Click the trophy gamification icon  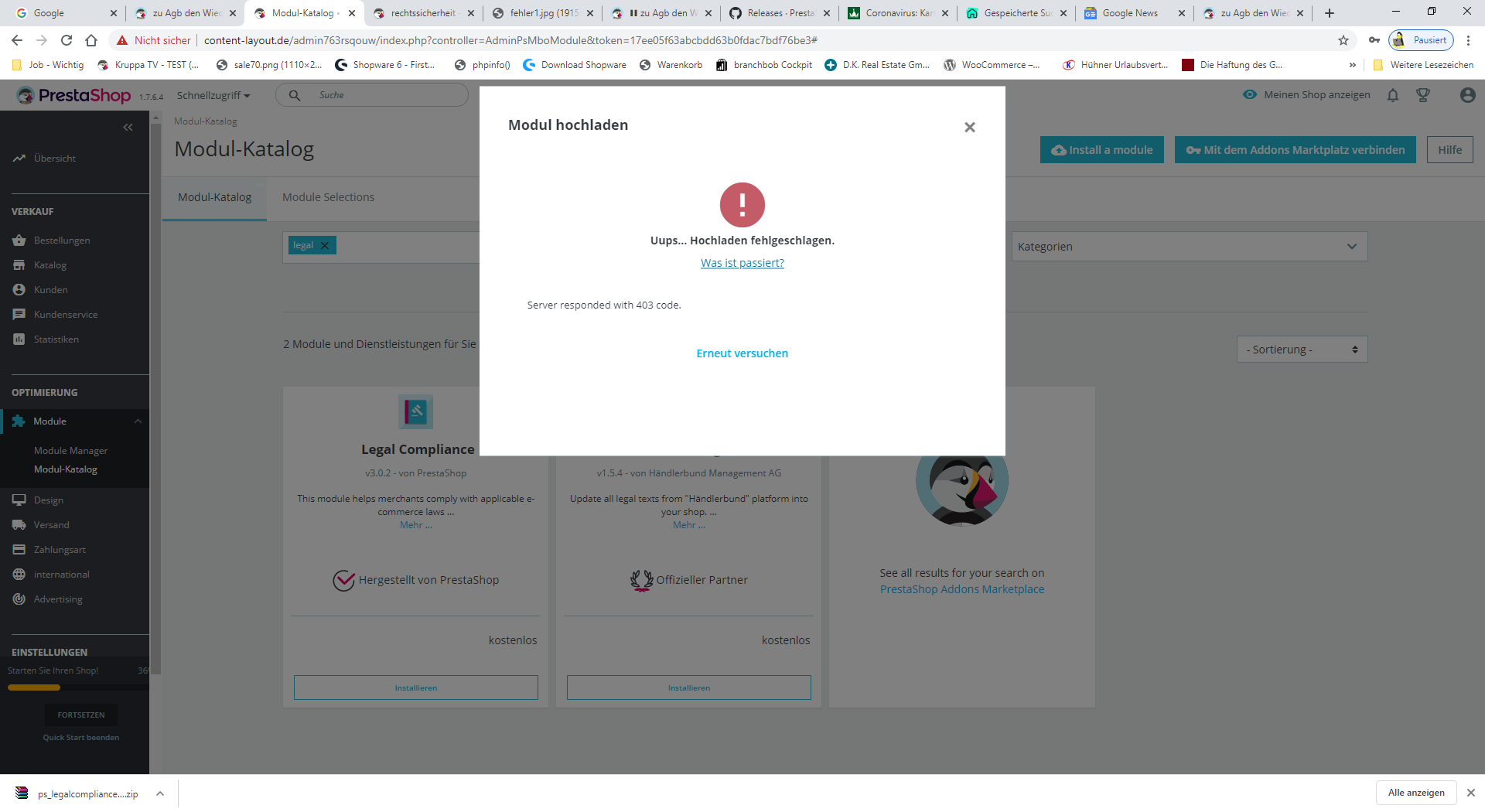pos(1423,95)
